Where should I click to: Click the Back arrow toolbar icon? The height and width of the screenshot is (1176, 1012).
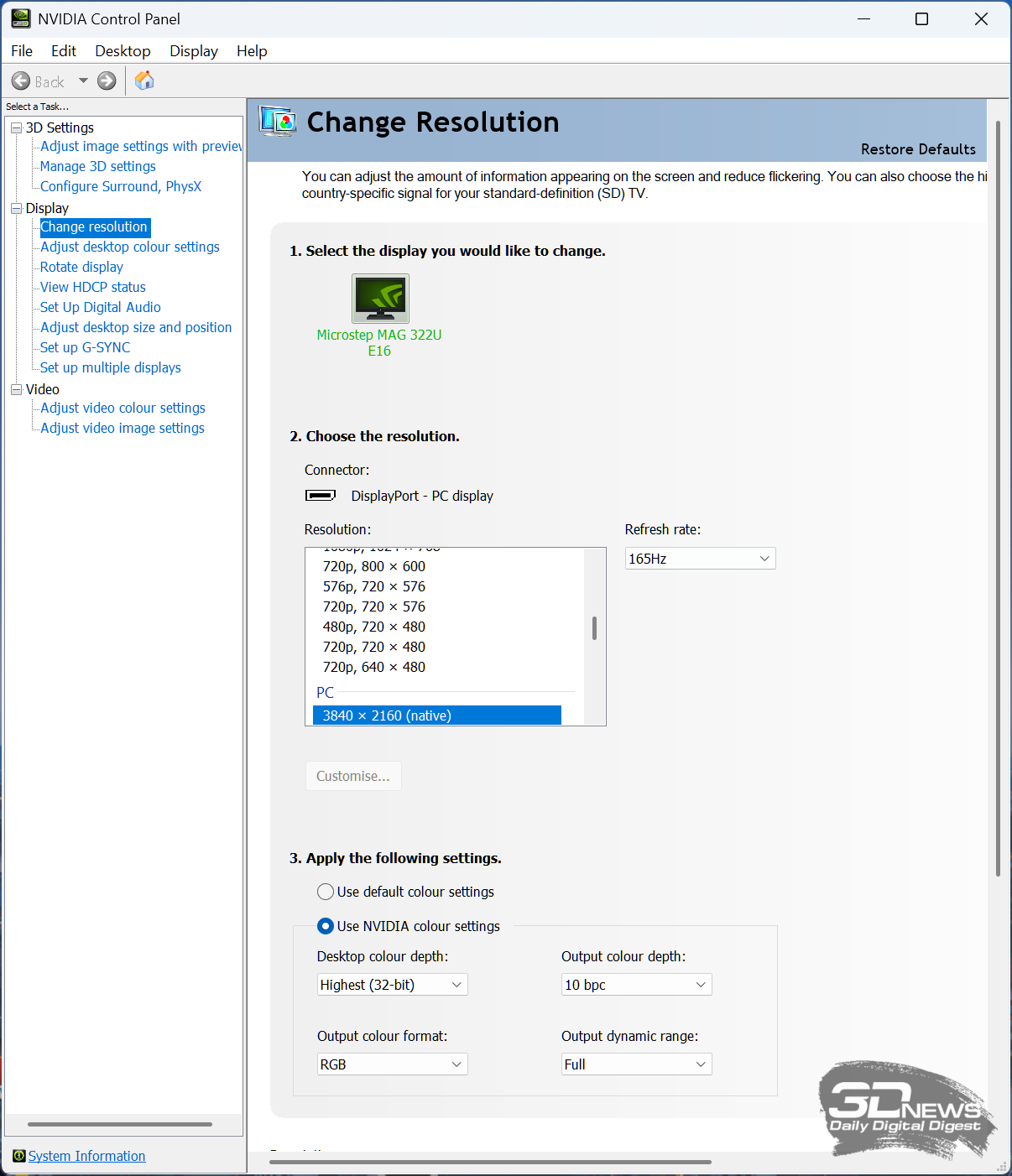(x=21, y=81)
